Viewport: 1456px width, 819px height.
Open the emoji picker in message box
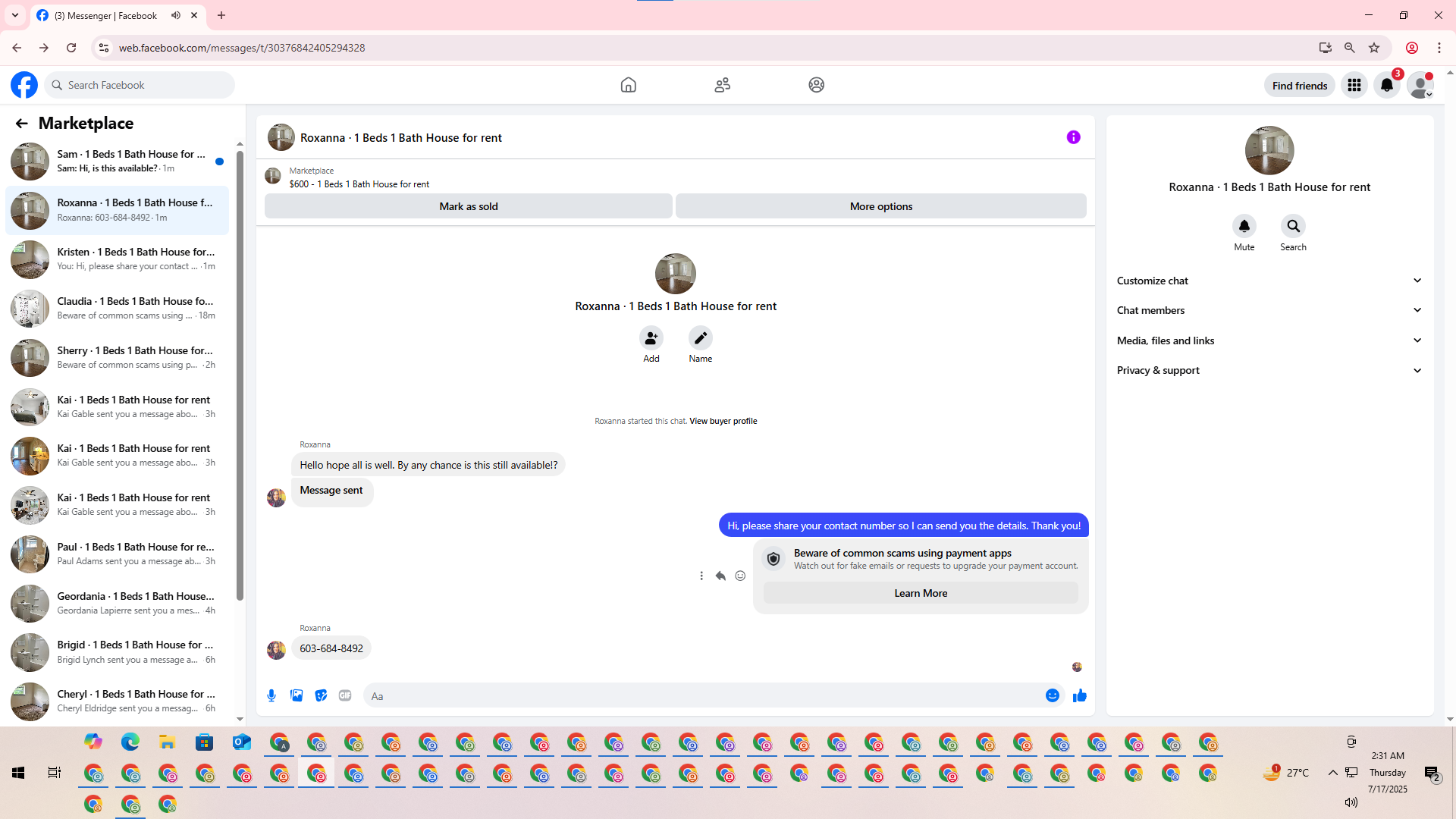point(1053,695)
